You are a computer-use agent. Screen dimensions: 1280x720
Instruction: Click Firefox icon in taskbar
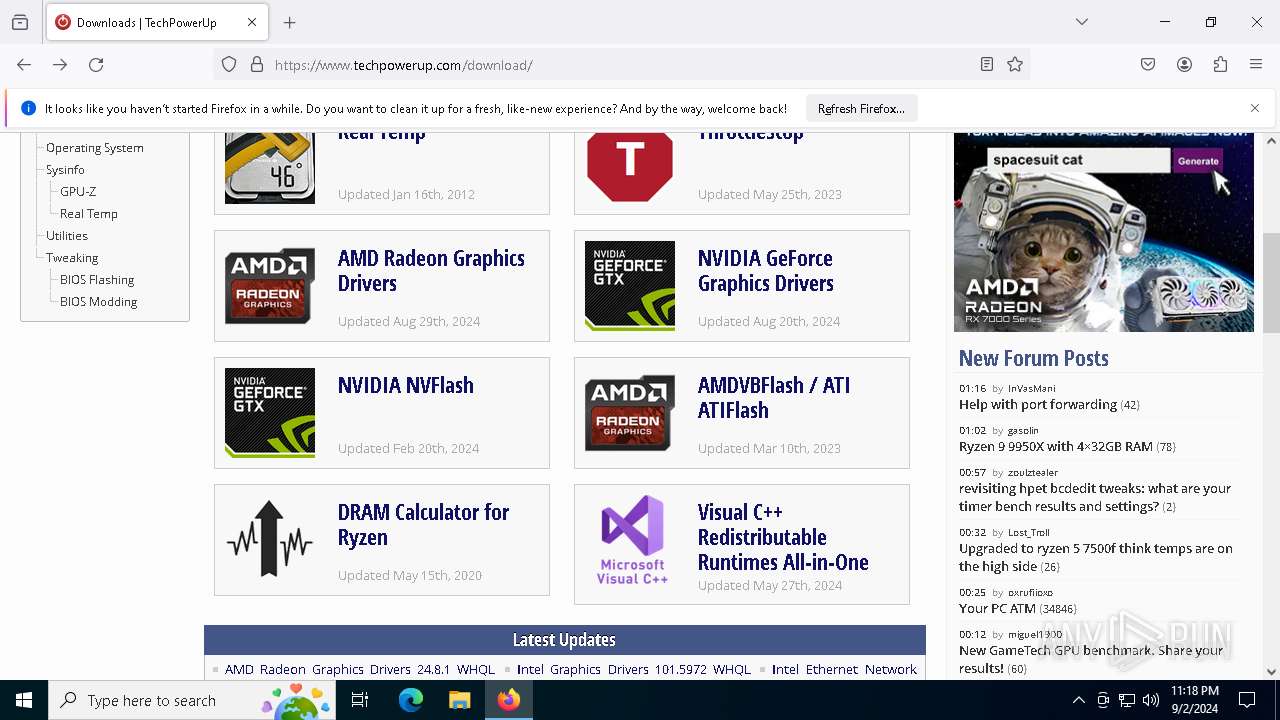click(509, 701)
